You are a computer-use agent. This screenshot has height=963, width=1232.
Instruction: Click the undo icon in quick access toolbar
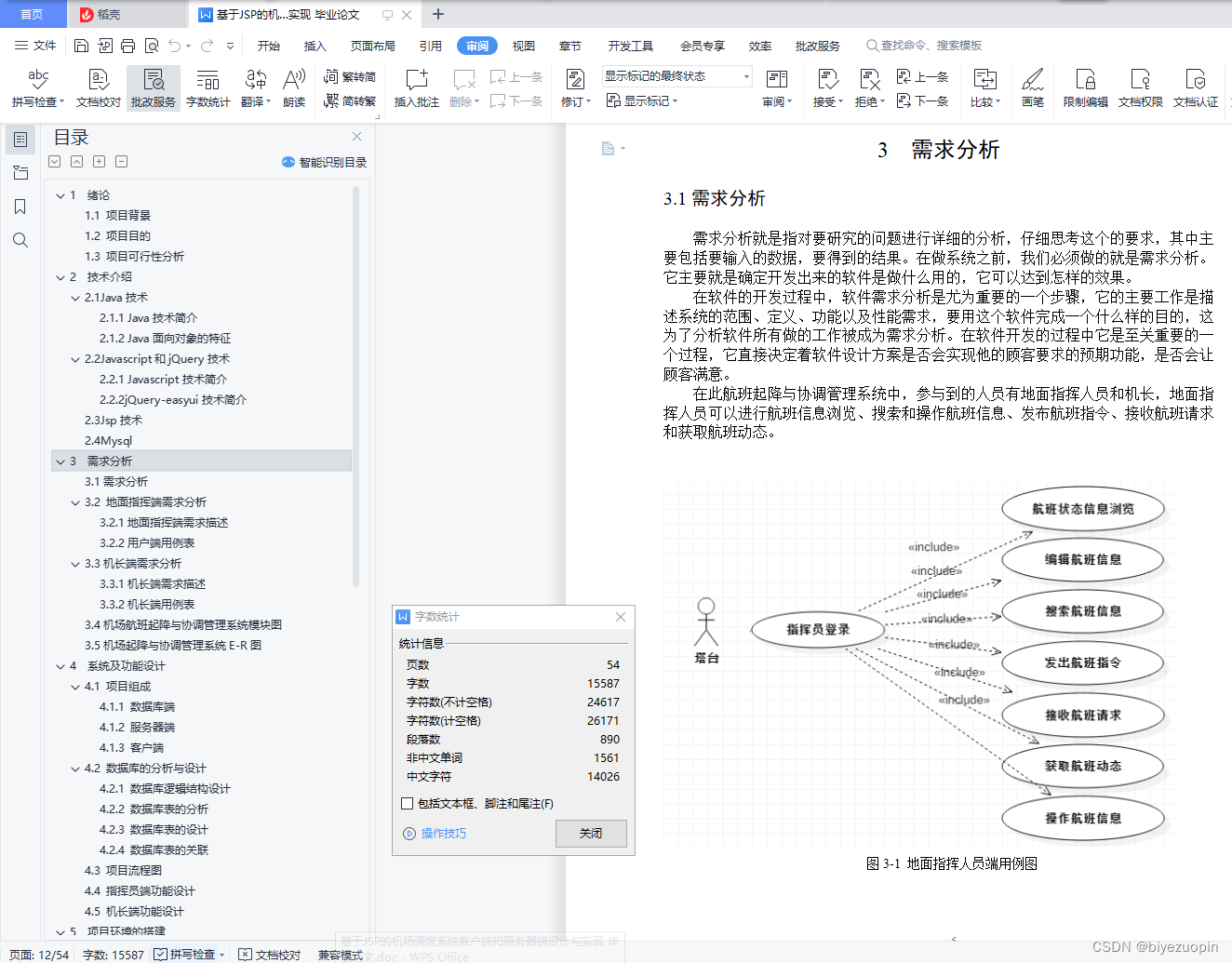[174, 46]
